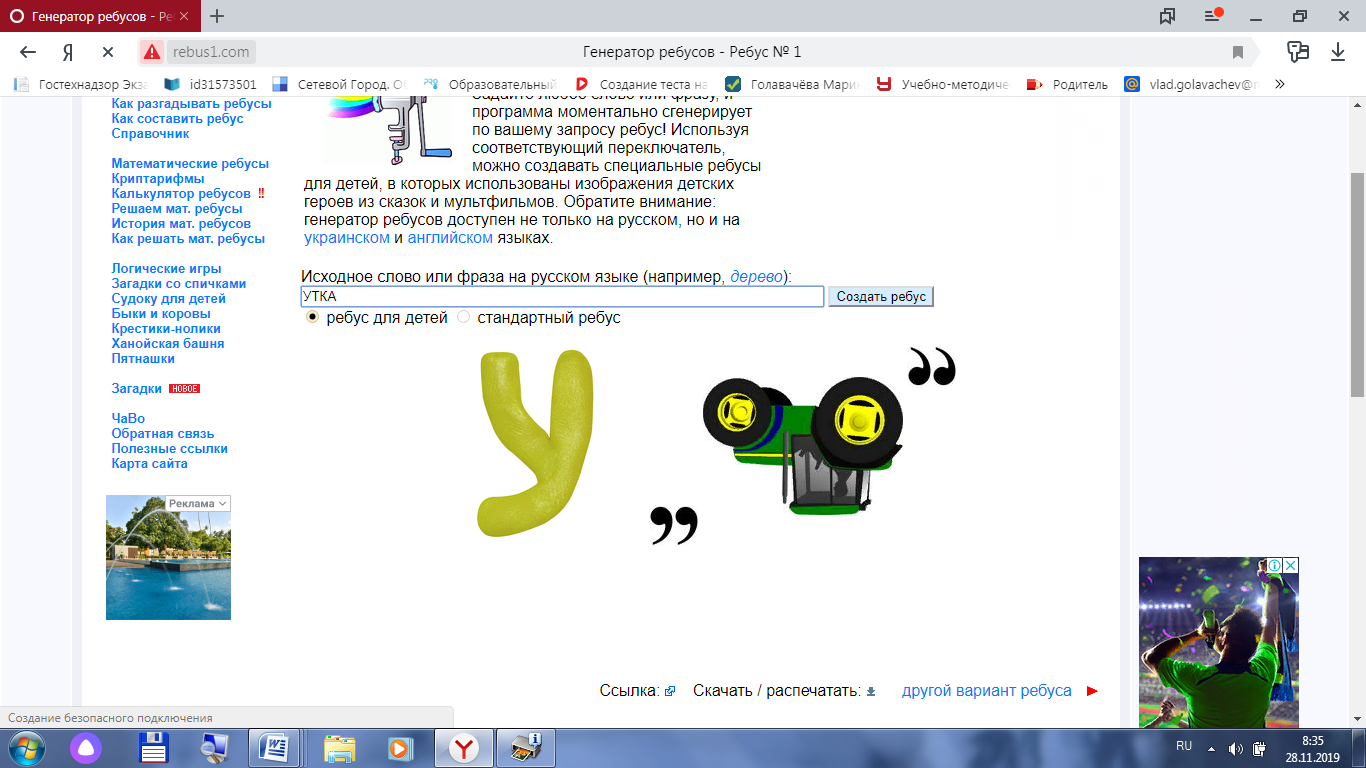Select the Генератор ребусов browser tab
1366x768 pixels.
(98, 16)
